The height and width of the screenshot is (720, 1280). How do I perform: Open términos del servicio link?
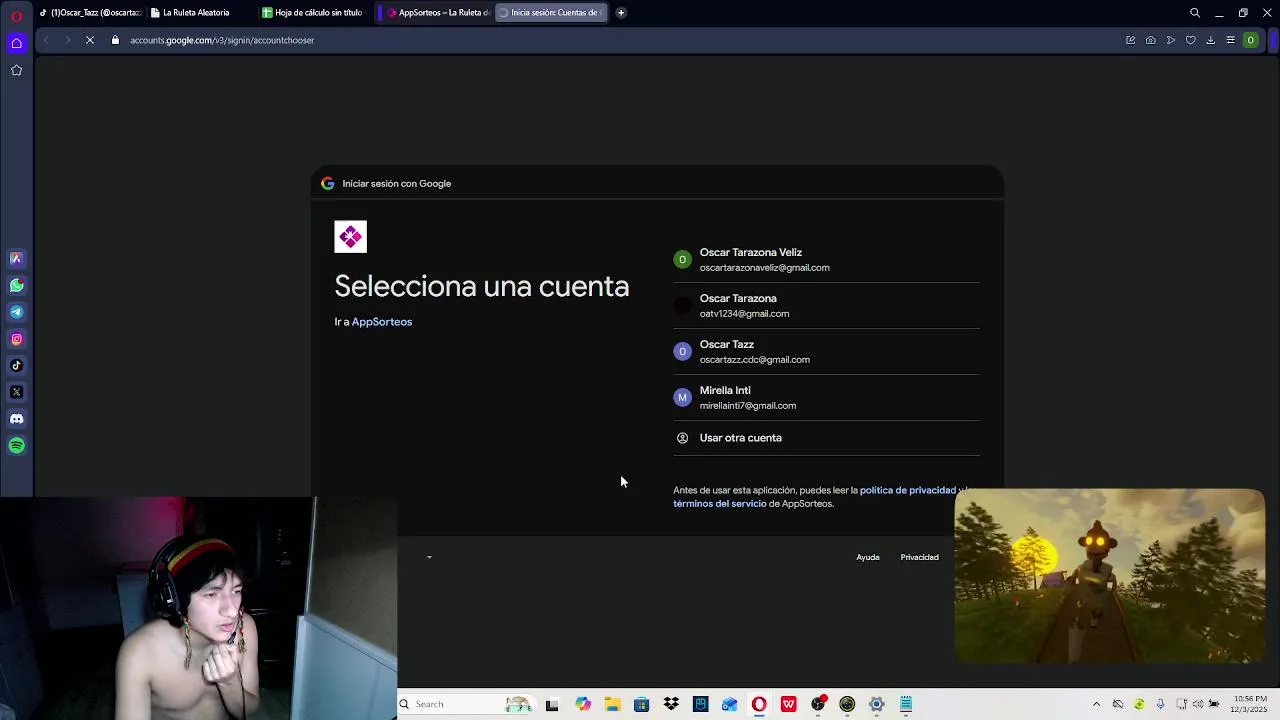(720, 504)
